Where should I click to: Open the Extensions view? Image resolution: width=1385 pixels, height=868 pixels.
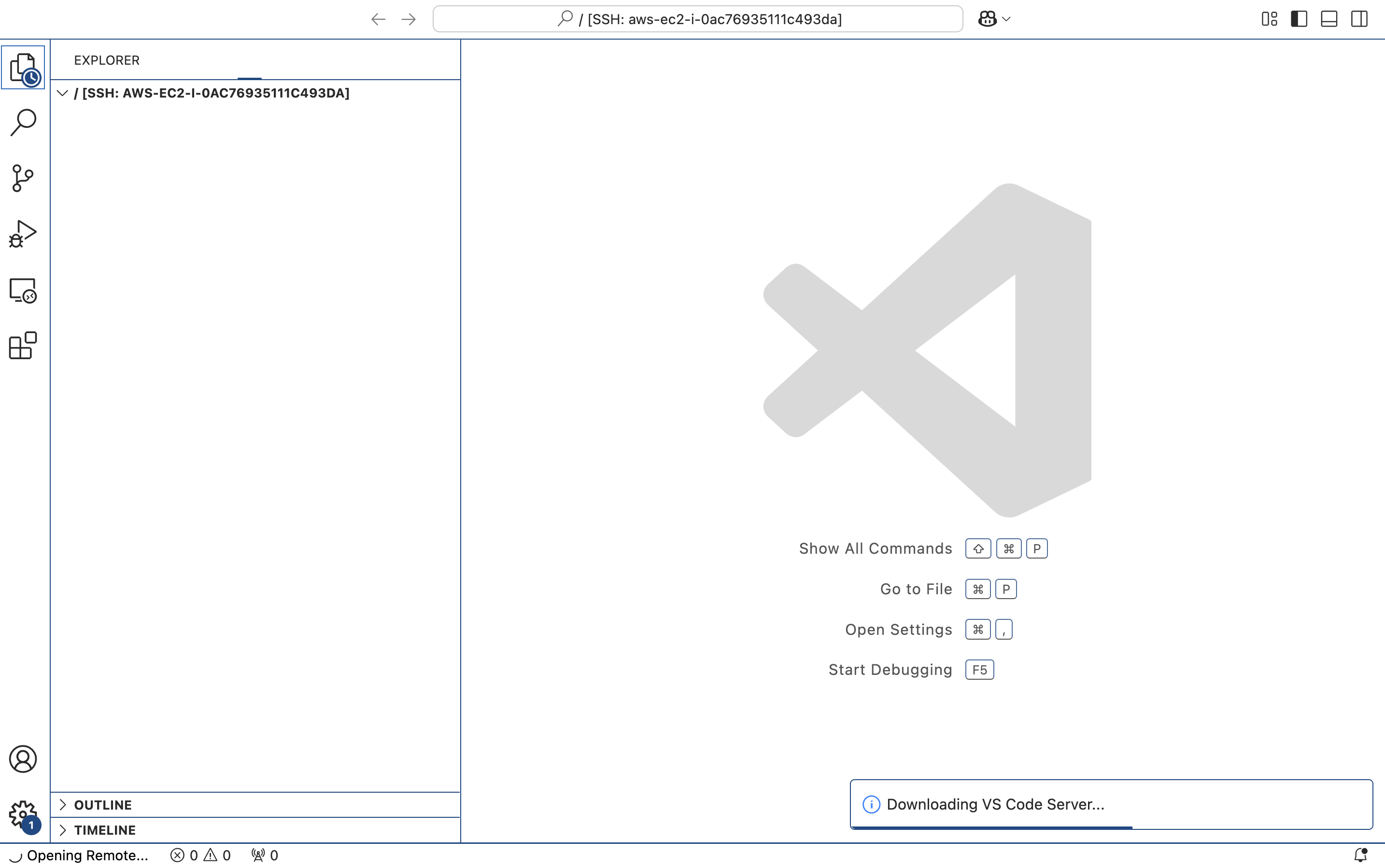click(x=23, y=346)
